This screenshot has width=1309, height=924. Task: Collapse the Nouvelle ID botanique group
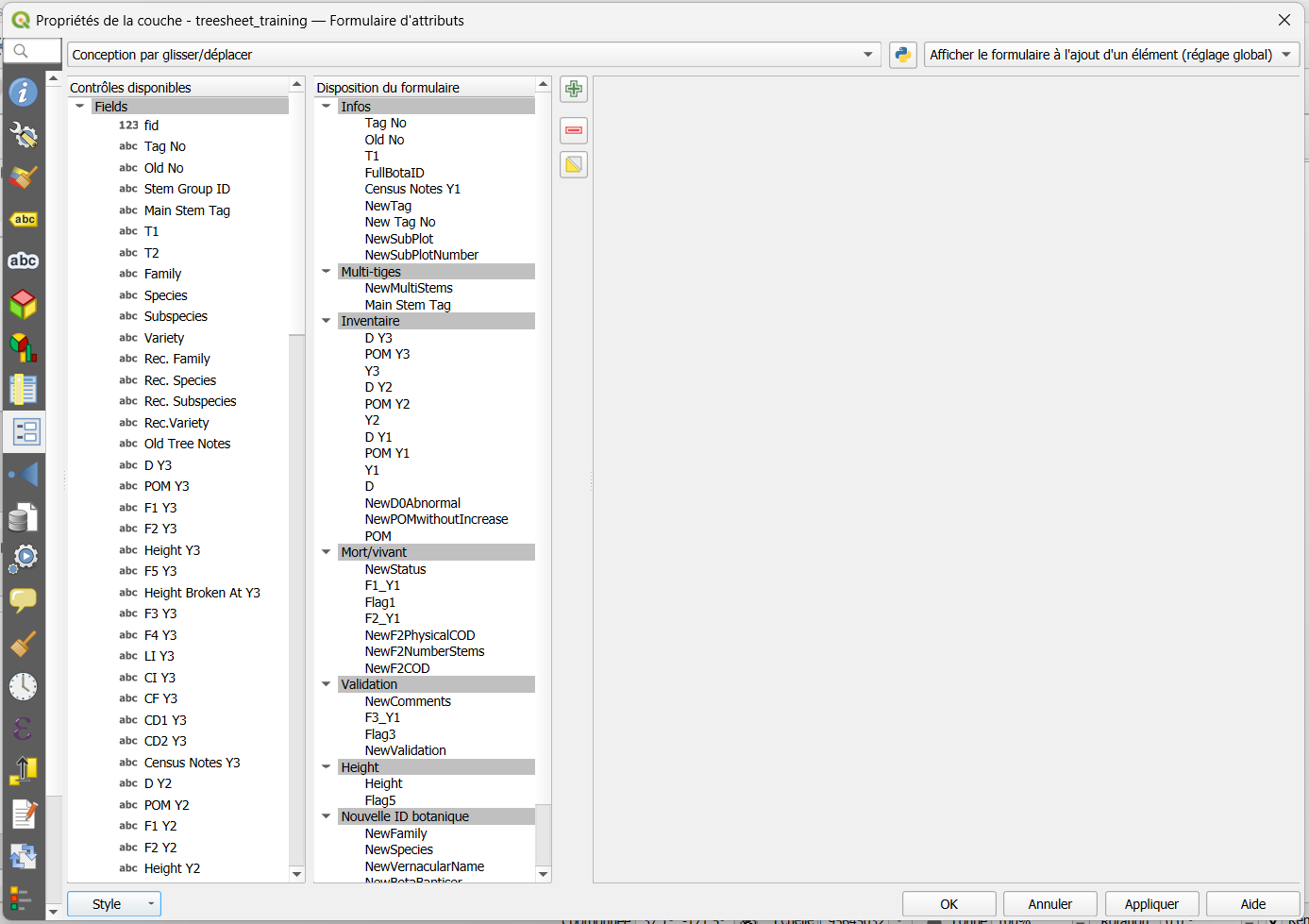click(x=327, y=816)
